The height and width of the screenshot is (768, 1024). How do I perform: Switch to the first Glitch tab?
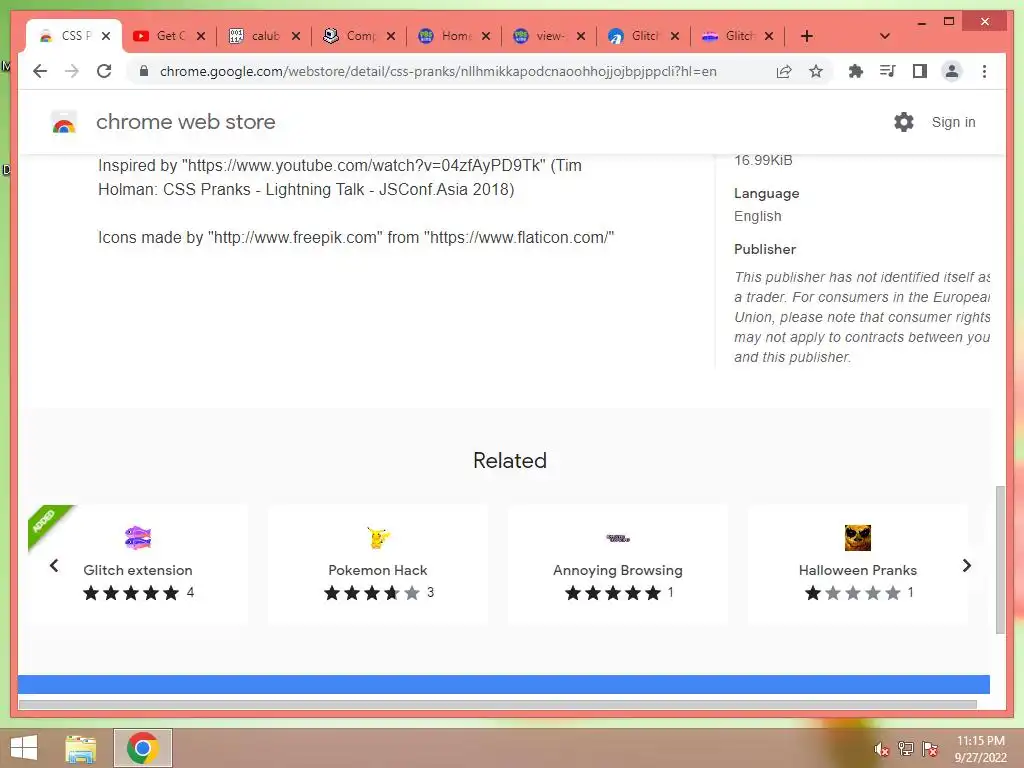point(642,36)
